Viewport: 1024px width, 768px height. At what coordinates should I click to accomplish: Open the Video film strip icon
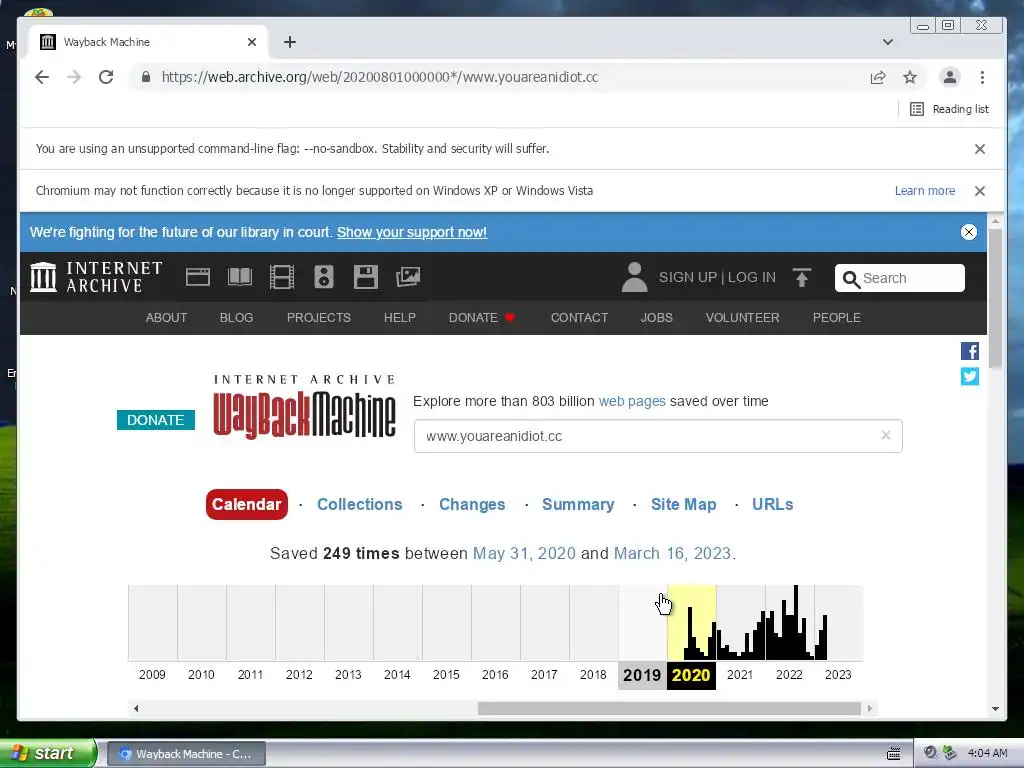point(281,277)
